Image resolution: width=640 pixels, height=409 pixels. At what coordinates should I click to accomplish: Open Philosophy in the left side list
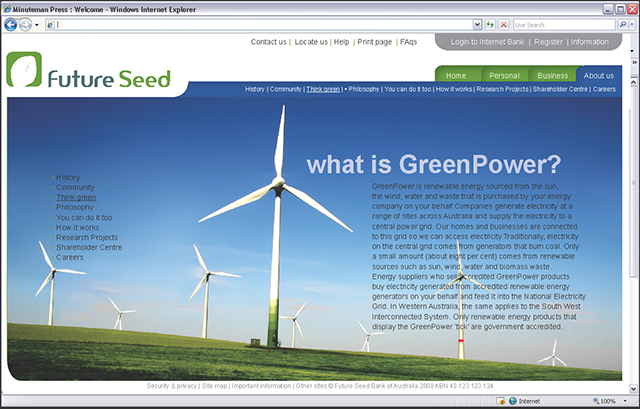[75, 207]
